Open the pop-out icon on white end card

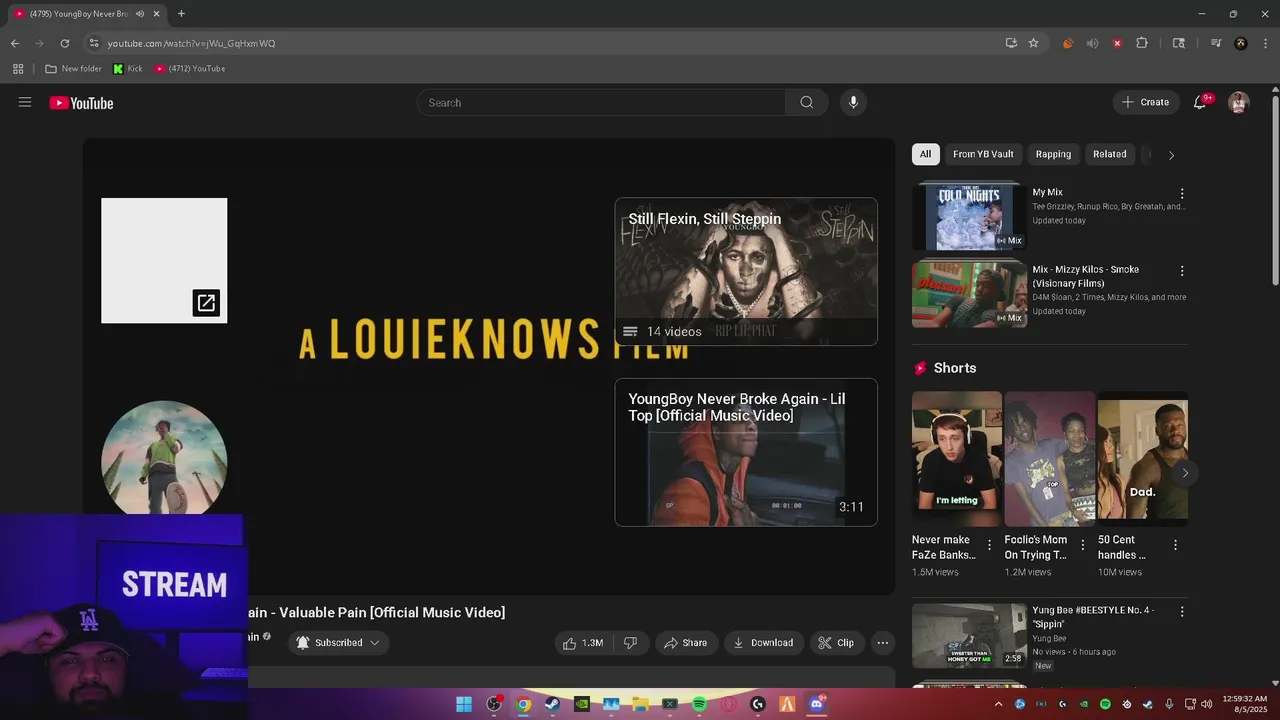[206, 303]
